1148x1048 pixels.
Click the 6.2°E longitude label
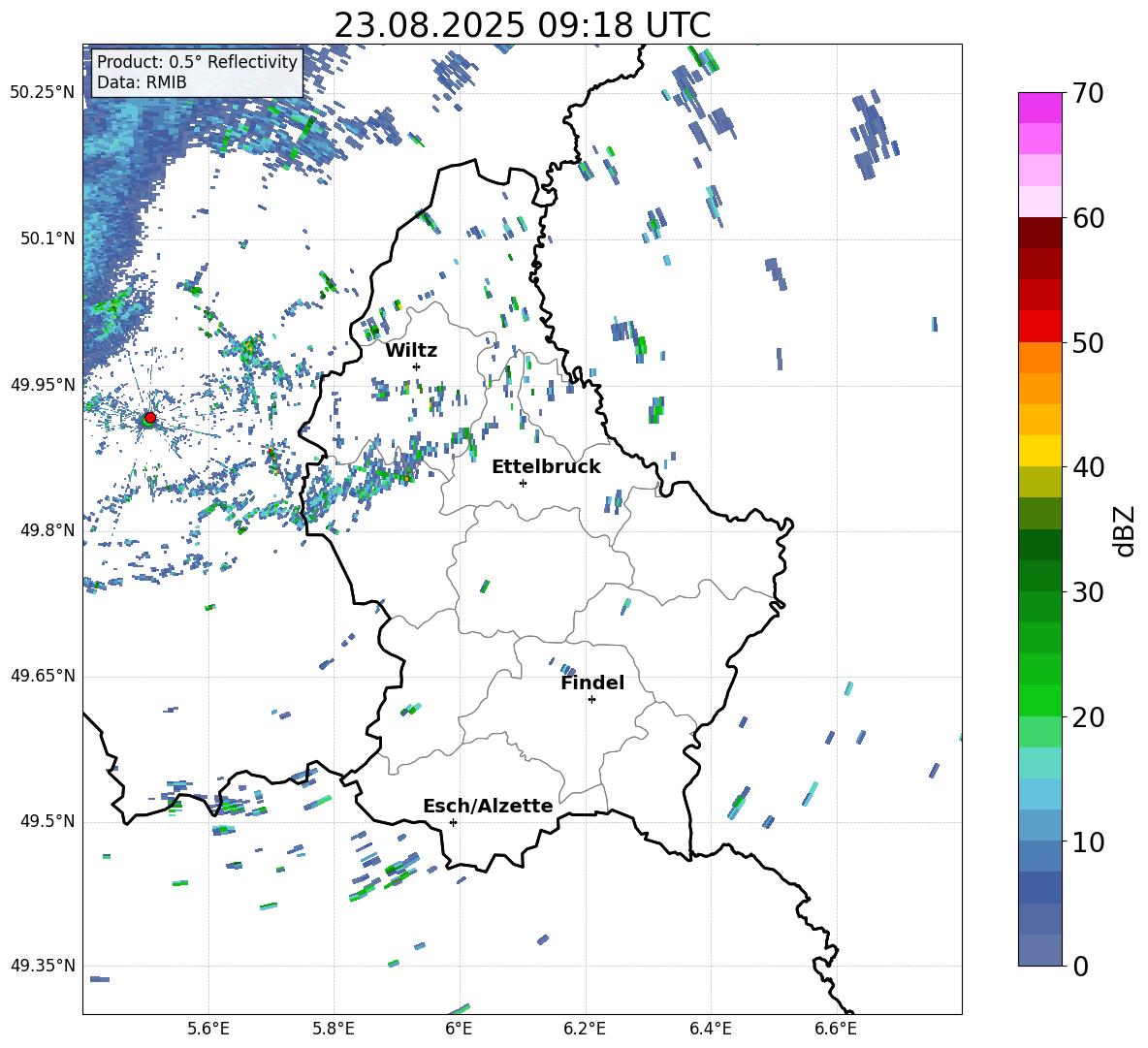pos(585,1031)
